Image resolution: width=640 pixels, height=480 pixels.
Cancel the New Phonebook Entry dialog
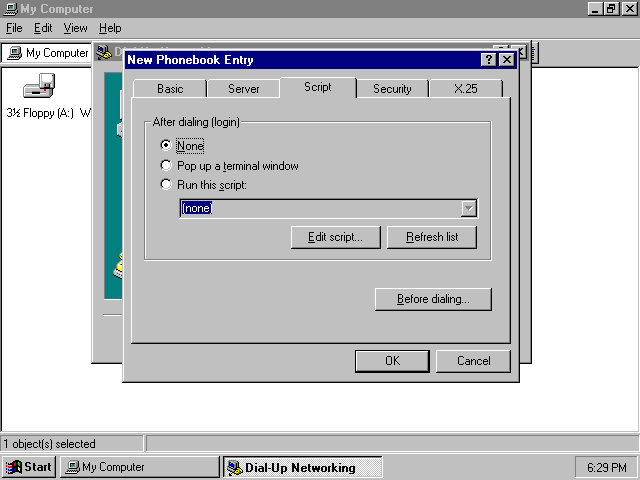473,361
